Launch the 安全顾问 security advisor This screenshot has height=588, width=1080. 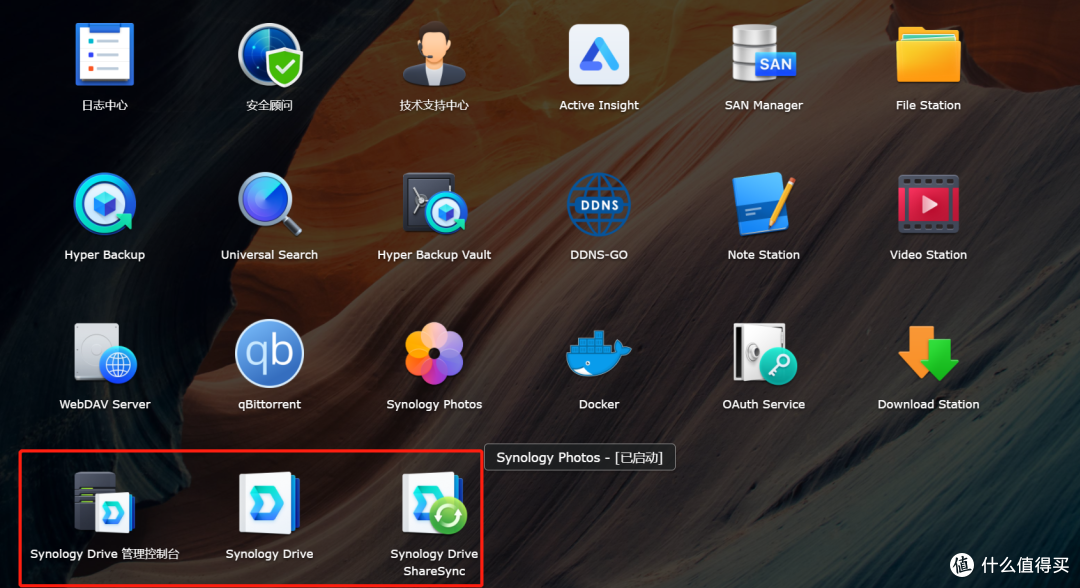coord(269,54)
